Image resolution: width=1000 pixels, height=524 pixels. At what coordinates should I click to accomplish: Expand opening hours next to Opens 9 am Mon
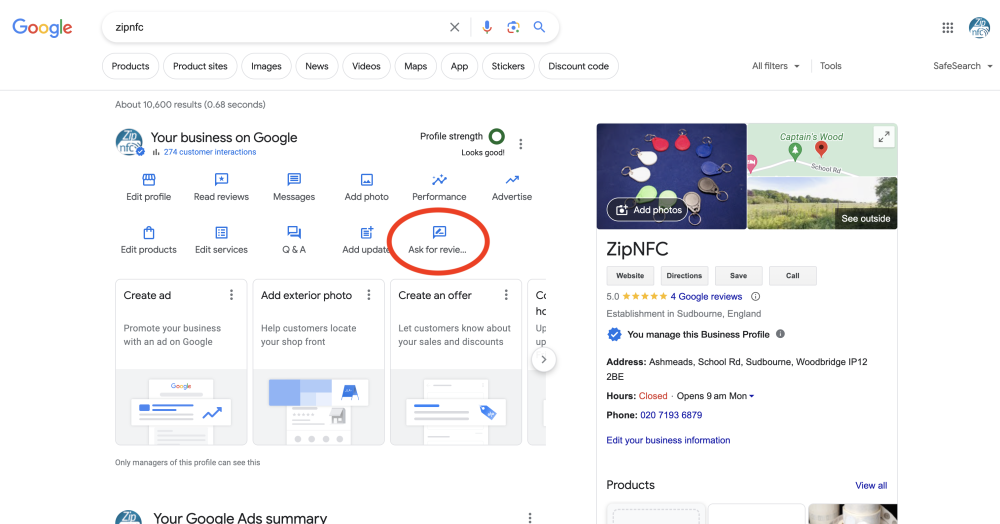pos(751,396)
